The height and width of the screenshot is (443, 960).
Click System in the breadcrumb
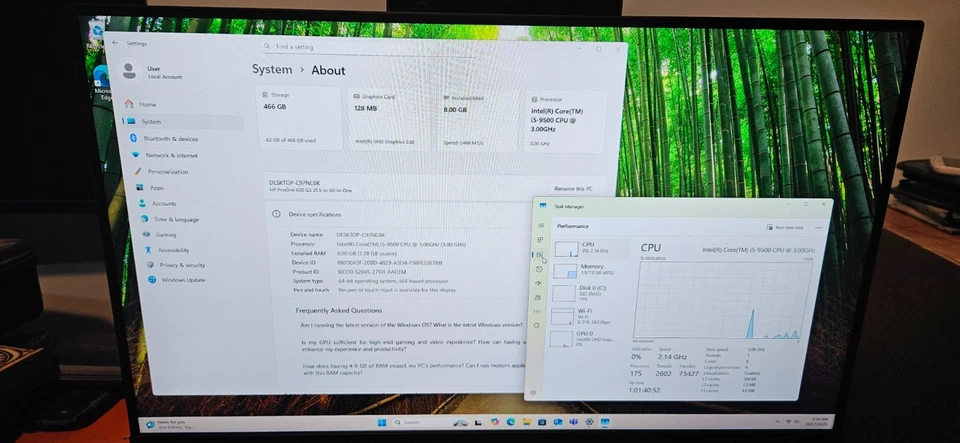pyautogui.click(x=272, y=69)
